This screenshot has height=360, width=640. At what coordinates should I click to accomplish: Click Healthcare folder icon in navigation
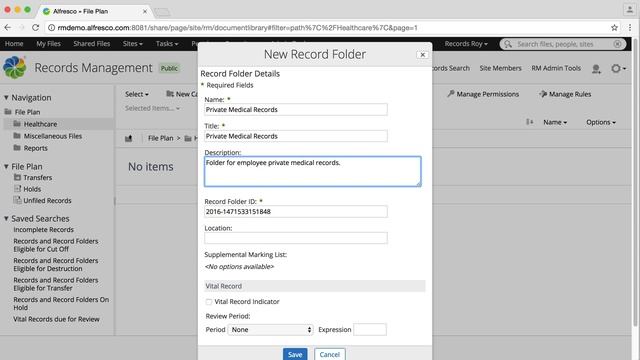[17, 124]
